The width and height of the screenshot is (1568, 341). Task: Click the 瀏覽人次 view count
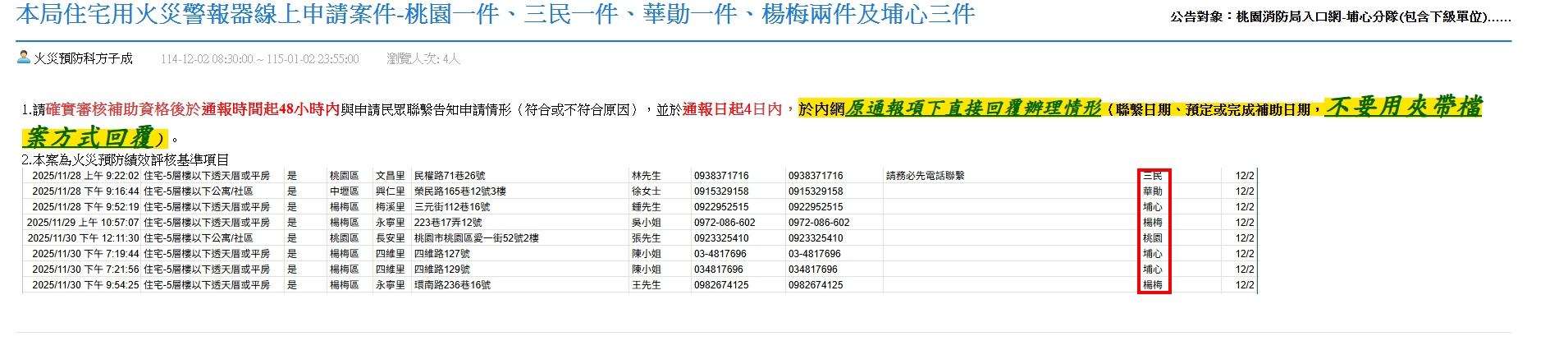[423, 59]
